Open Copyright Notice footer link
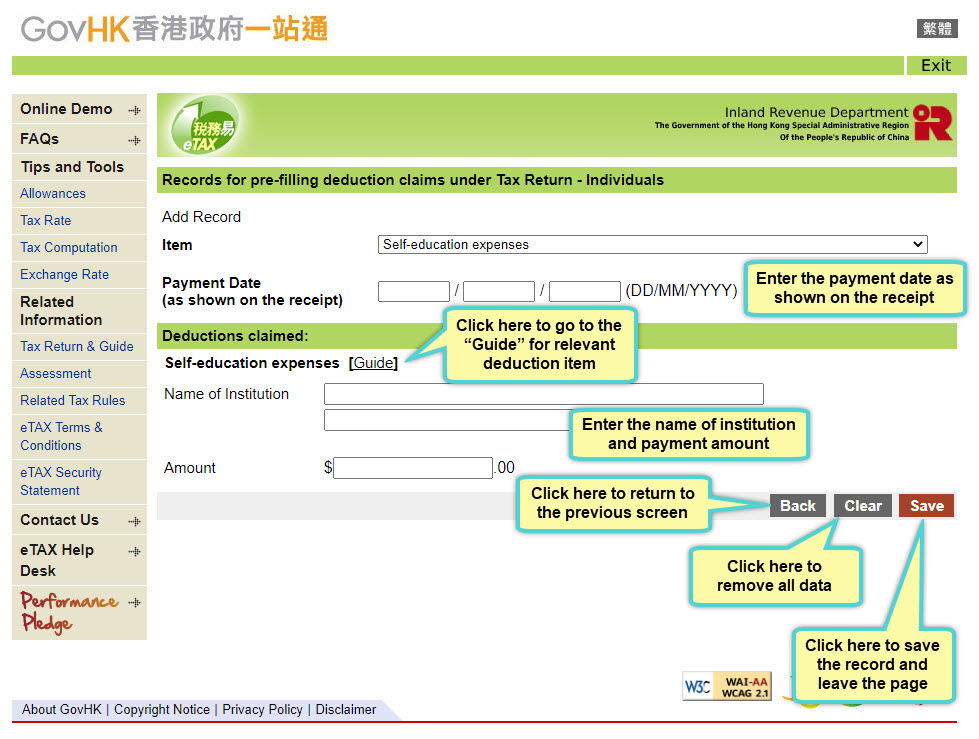The image size is (979, 739). pyautogui.click(x=162, y=710)
